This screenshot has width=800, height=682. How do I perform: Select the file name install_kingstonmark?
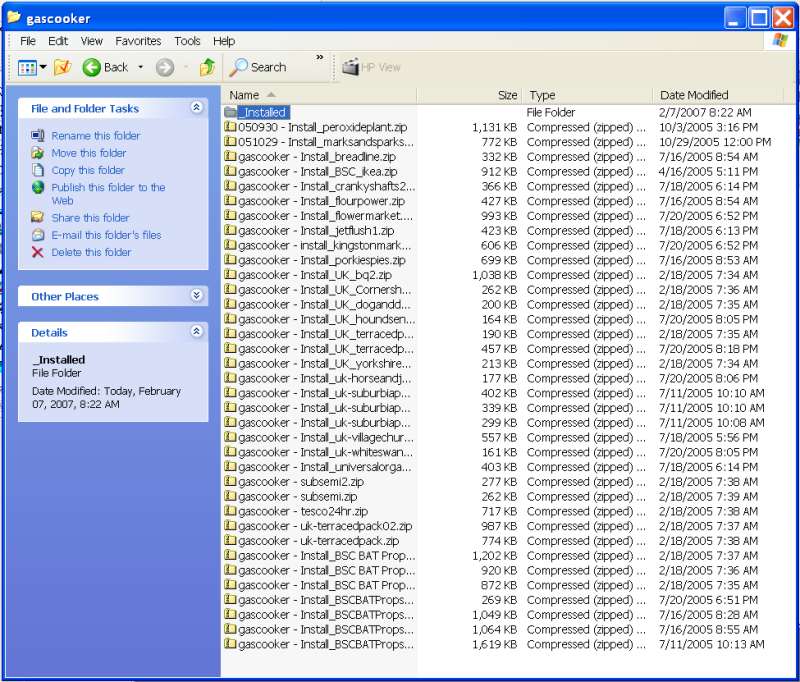click(324, 245)
